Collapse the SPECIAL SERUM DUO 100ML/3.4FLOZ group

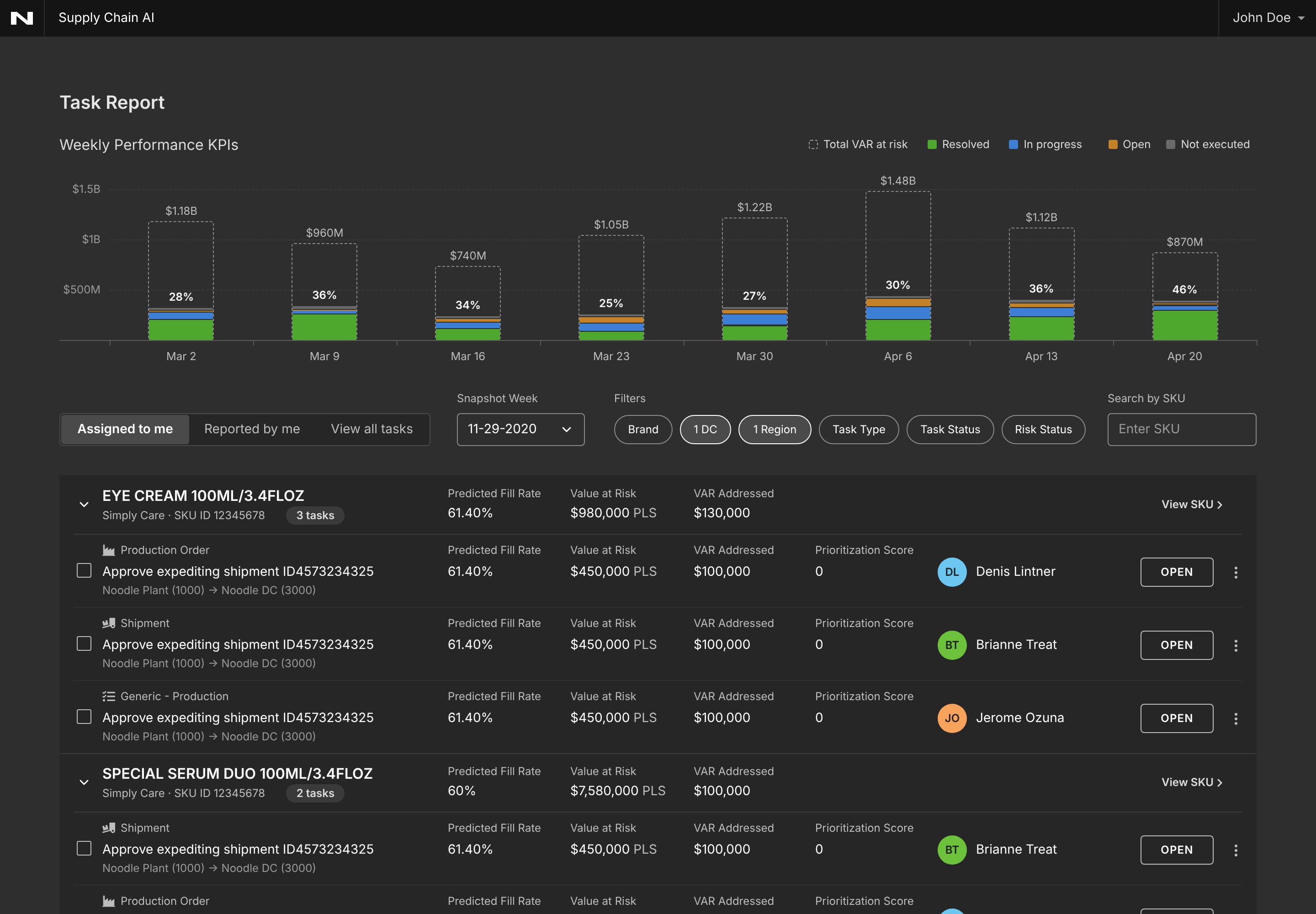click(84, 782)
